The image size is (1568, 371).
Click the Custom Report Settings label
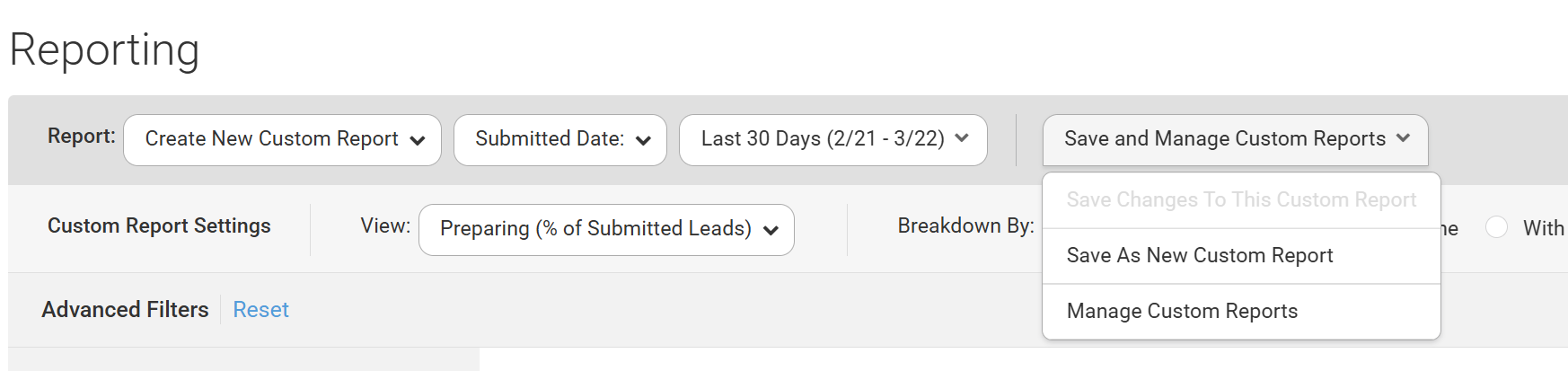tap(159, 226)
